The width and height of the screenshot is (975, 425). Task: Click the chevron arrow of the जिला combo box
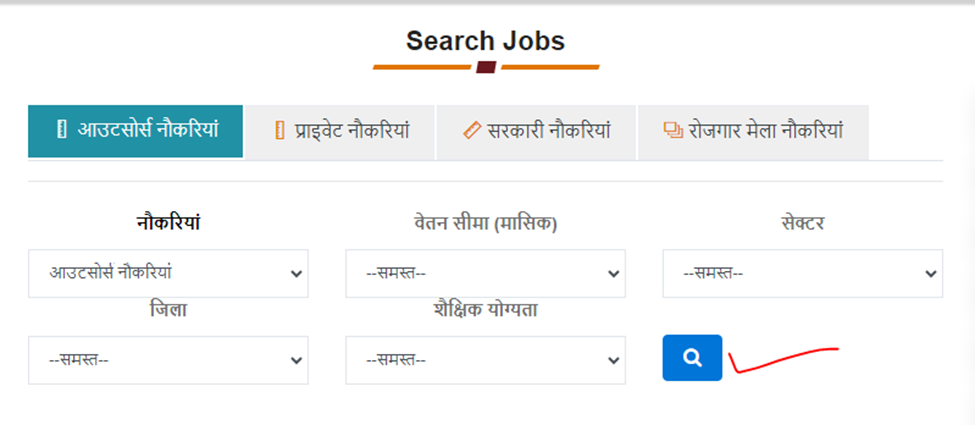coord(297,360)
